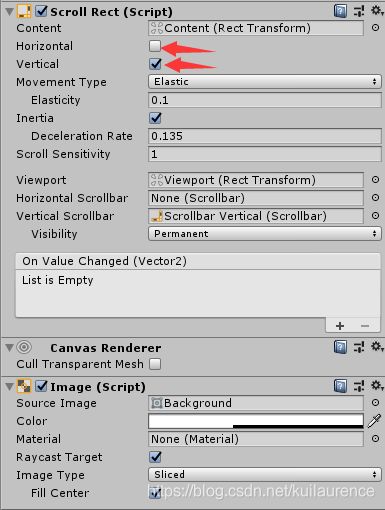The width and height of the screenshot is (385, 510).
Task: Open Scroll Rect preset settings icon
Action: 359,11
